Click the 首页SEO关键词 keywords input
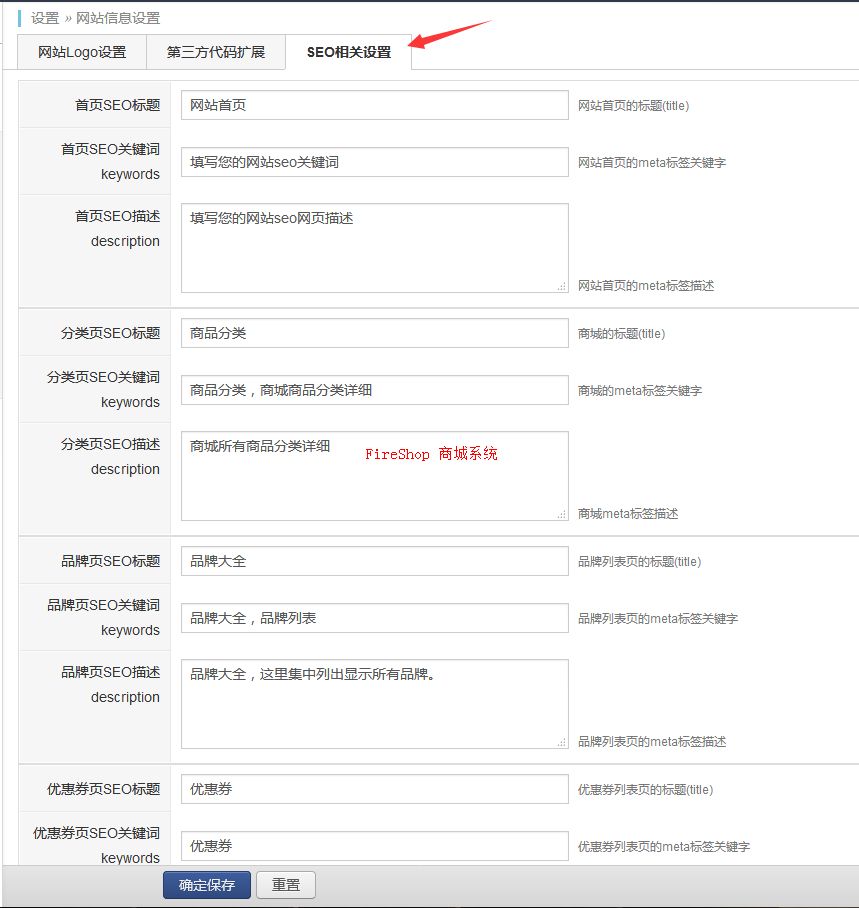Screen dimensions: 859x908 pos(375,162)
